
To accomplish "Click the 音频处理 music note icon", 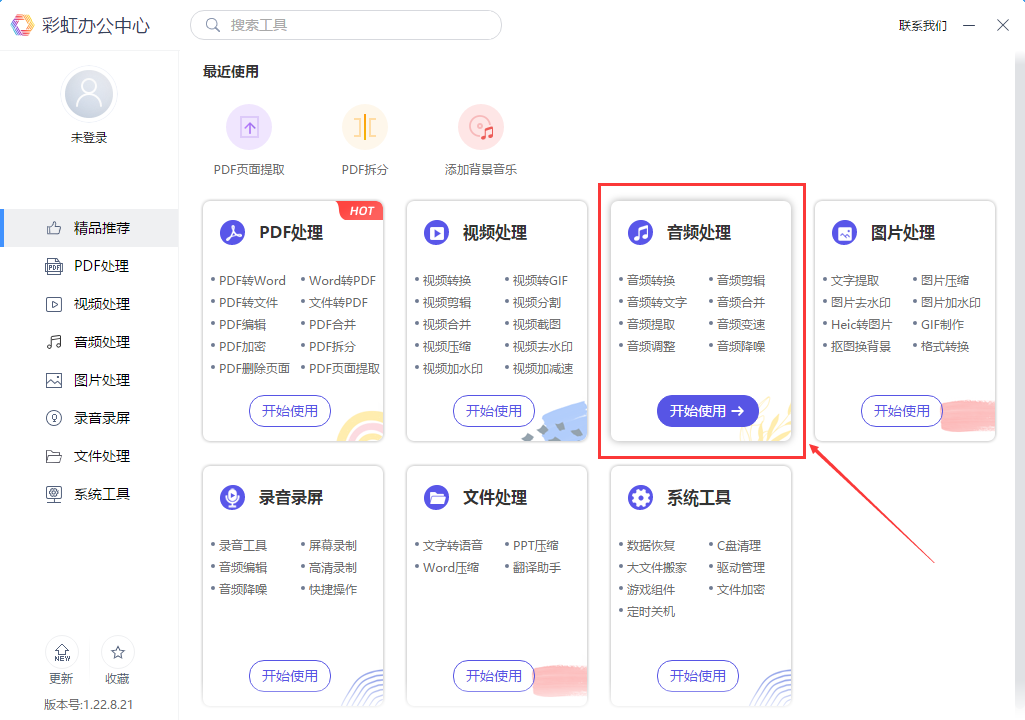I will [x=641, y=232].
